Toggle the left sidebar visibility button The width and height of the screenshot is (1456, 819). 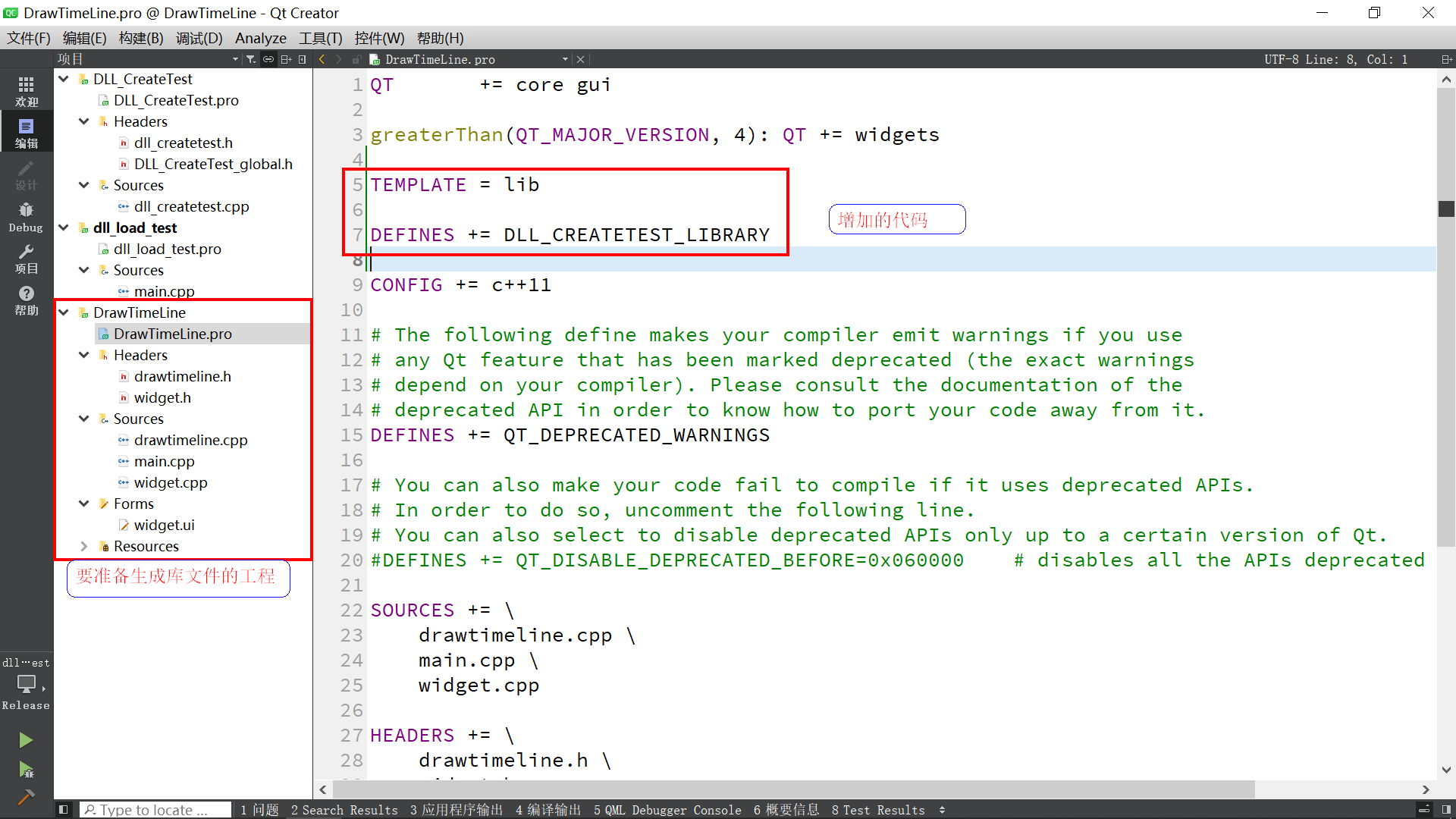point(64,810)
